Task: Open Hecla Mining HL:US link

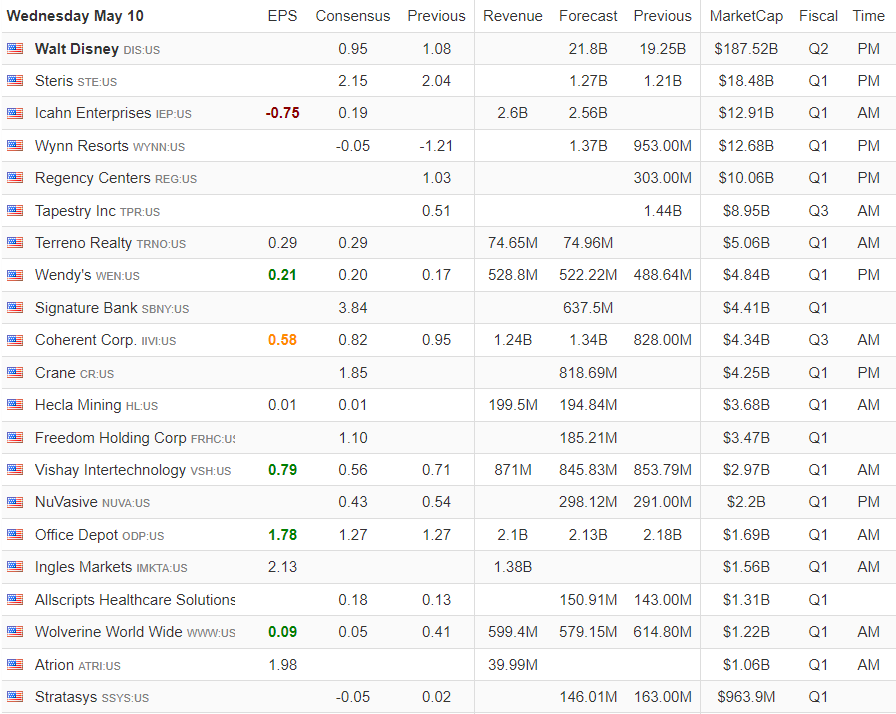Action: [97, 406]
